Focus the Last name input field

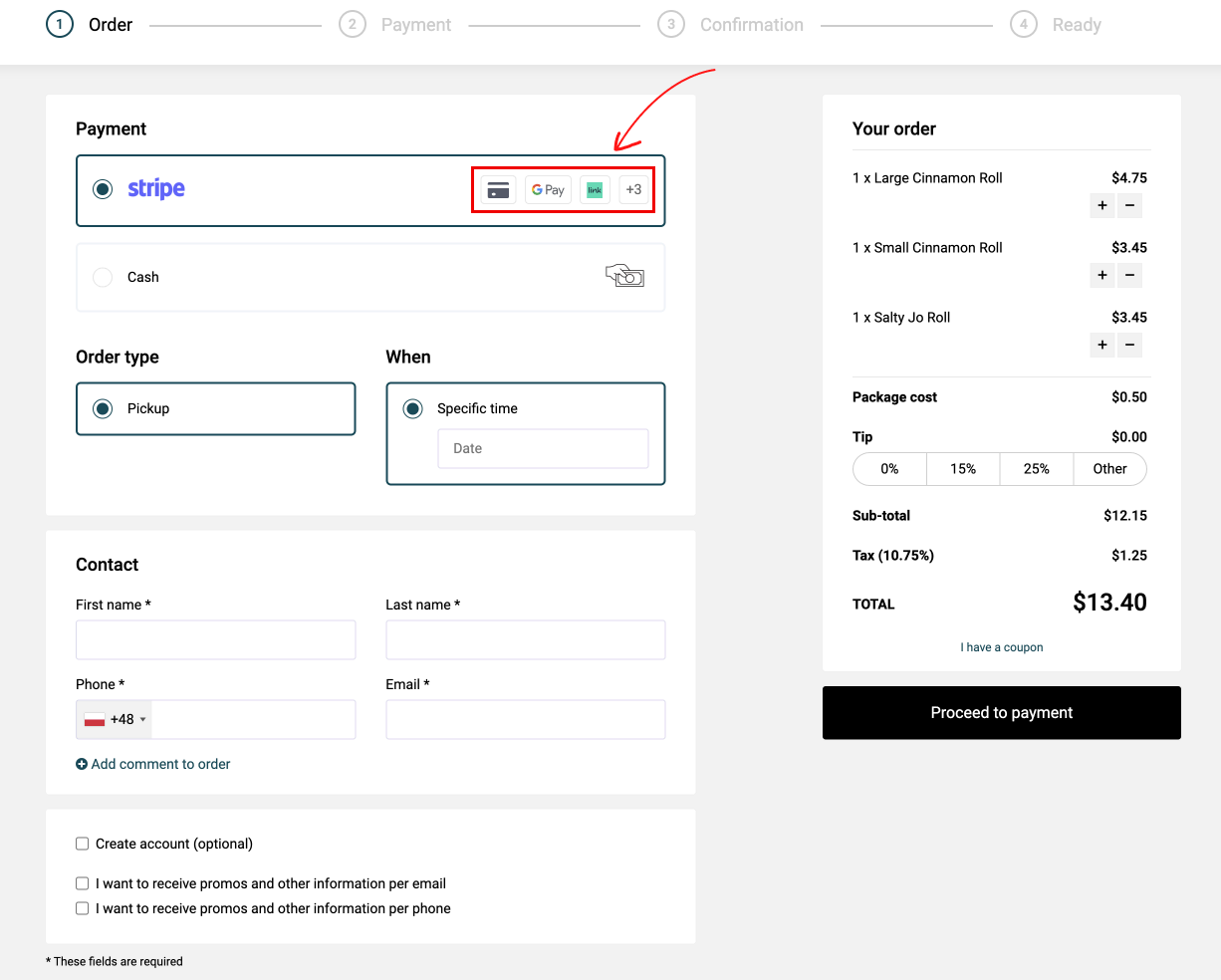(x=526, y=639)
